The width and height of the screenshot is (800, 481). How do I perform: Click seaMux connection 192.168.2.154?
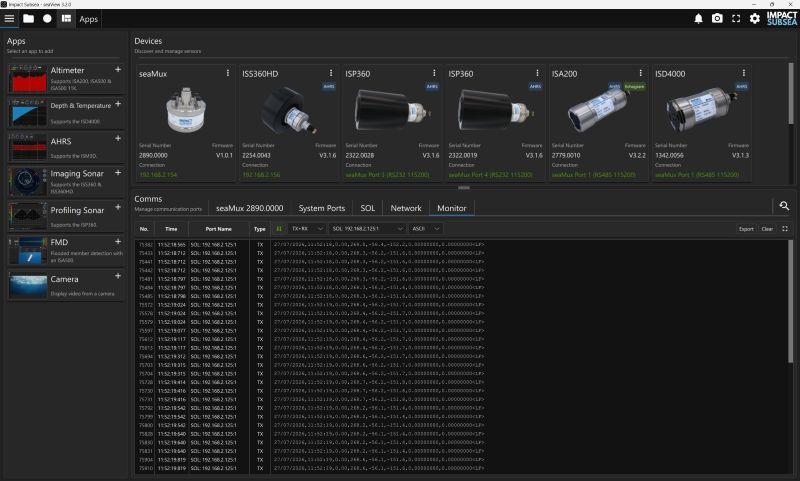click(x=158, y=175)
